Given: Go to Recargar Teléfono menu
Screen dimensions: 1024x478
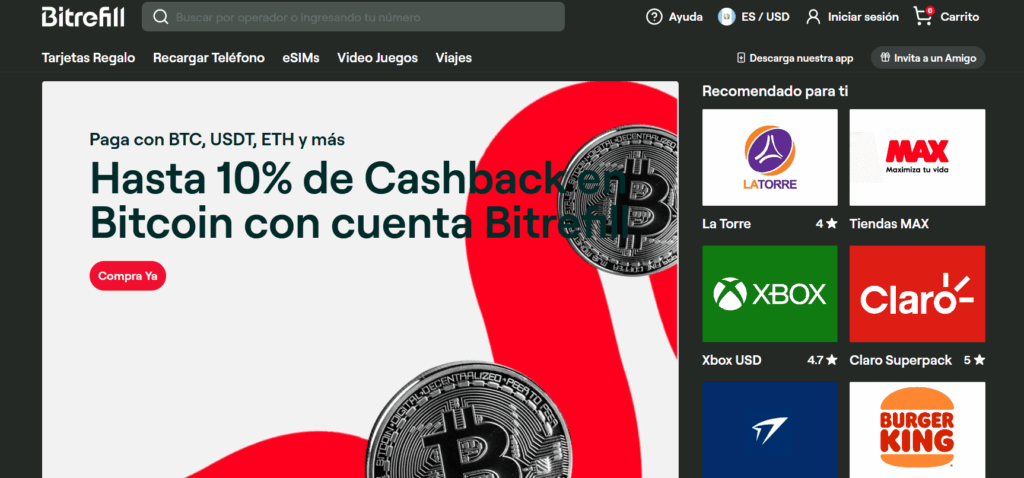Looking at the screenshot, I should click(209, 58).
